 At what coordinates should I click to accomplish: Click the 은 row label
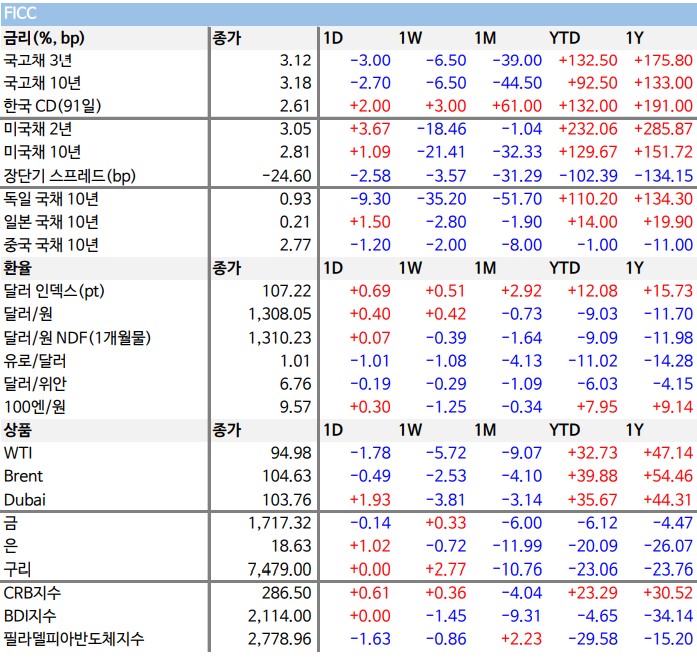10,546
